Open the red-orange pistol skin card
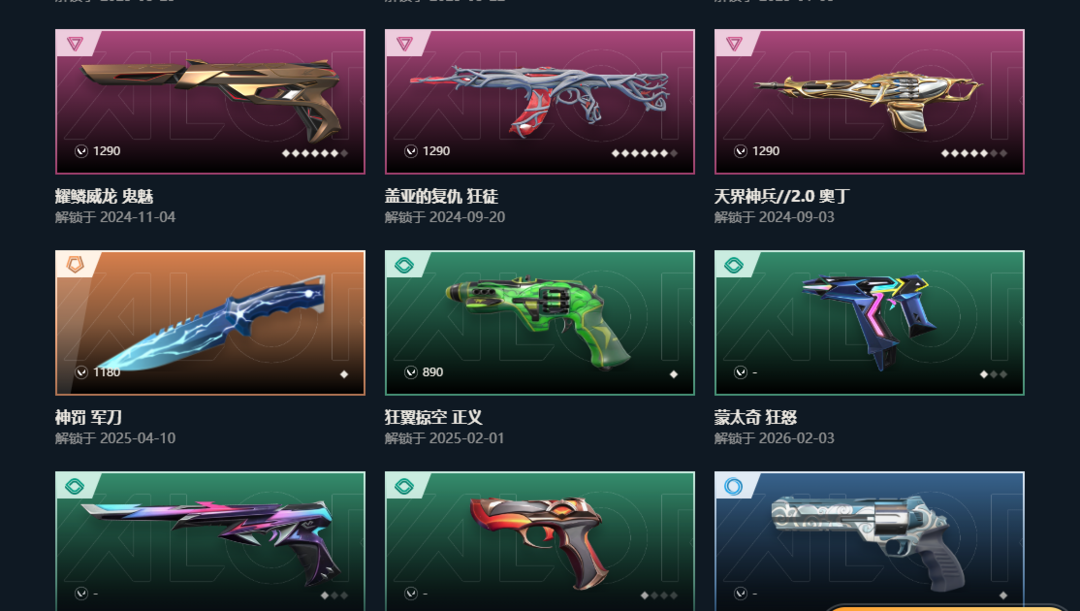Screen dimensions: 1080x611 pyautogui.click(x=540, y=541)
